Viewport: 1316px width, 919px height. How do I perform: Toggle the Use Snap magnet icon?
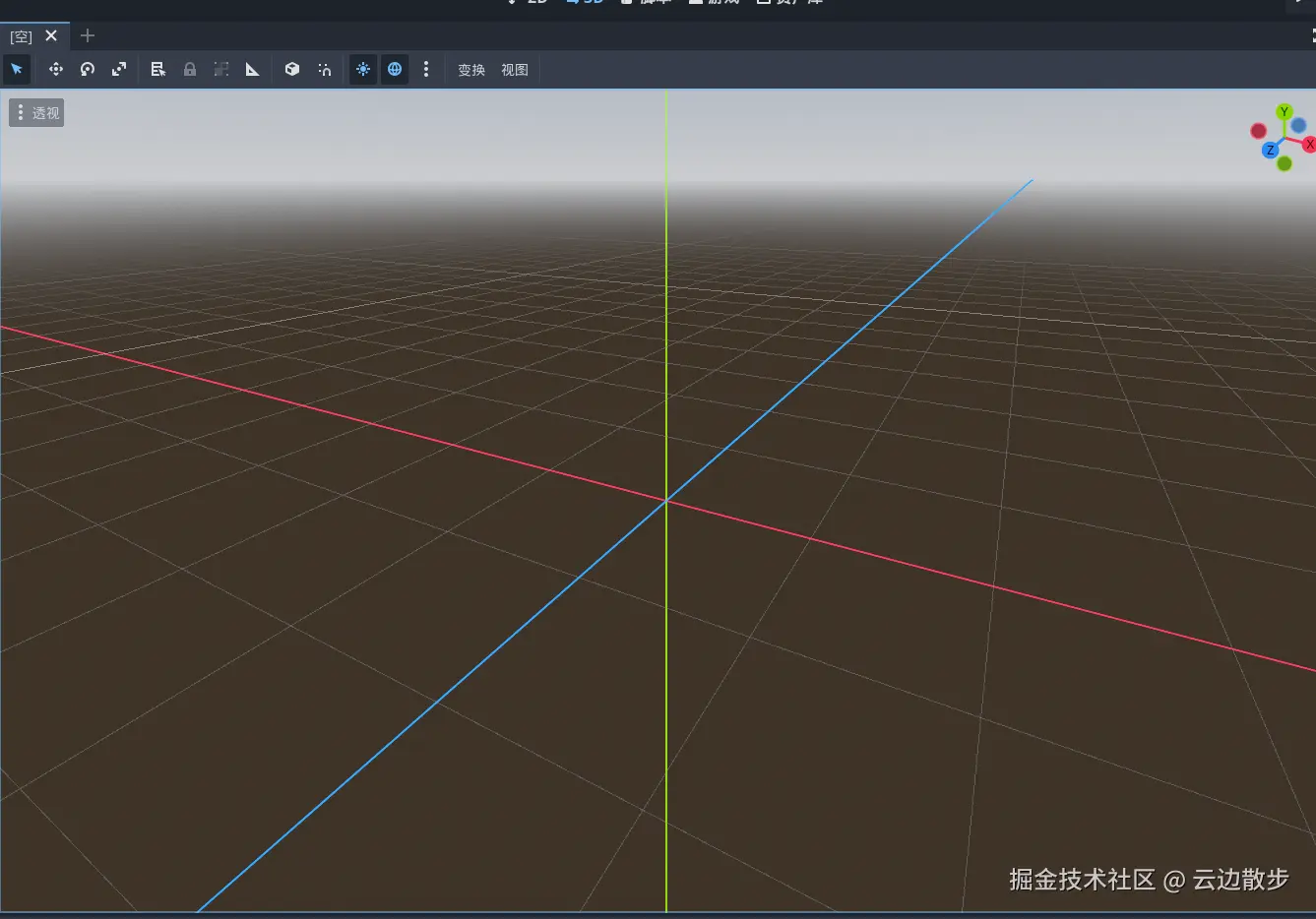click(x=324, y=70)
